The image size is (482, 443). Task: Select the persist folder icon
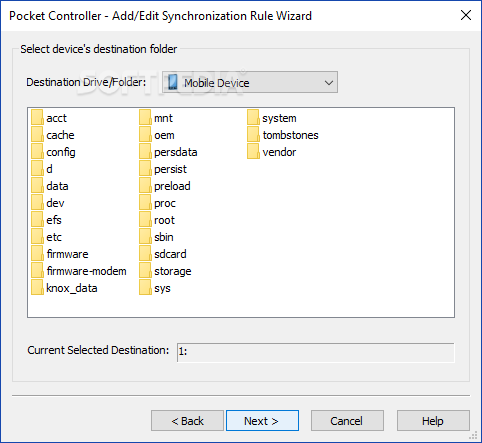click(145, 169)
